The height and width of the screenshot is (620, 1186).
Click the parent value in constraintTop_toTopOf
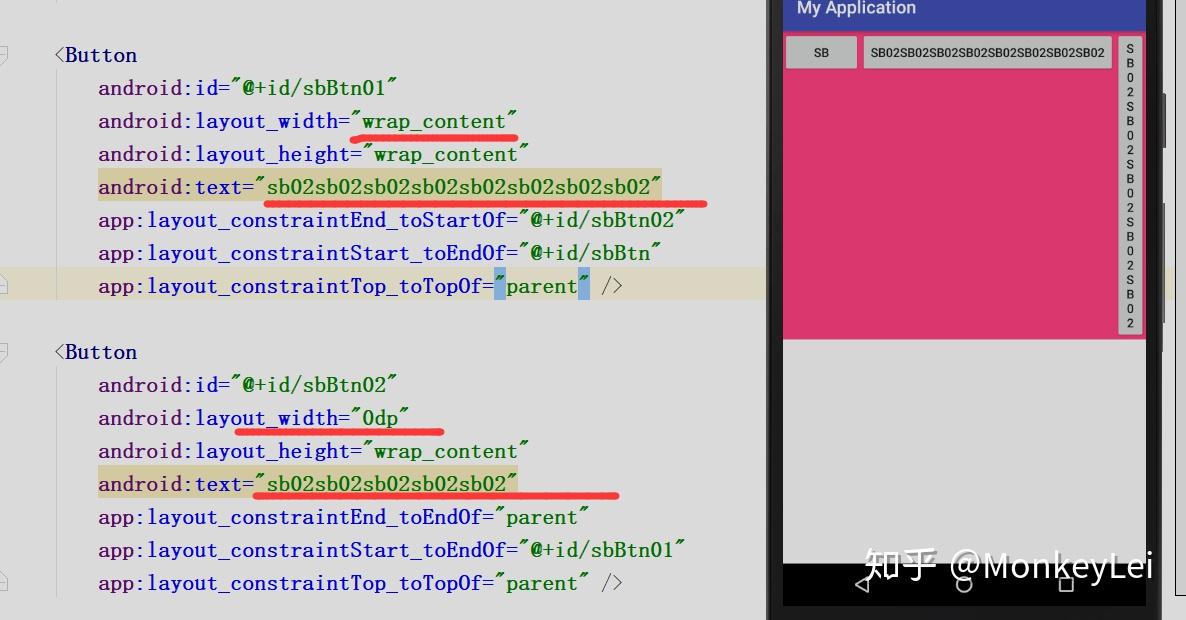[540, 285]
